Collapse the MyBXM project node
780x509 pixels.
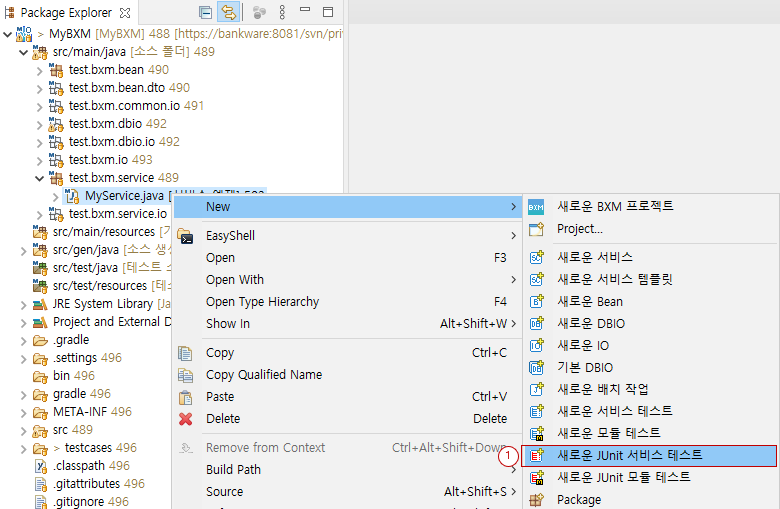tap(7, 34)
